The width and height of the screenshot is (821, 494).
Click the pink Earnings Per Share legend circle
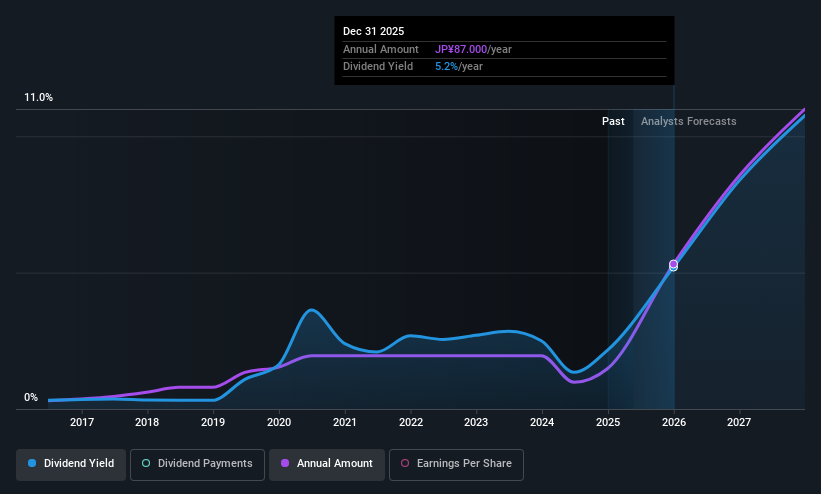tap(405, 463)
